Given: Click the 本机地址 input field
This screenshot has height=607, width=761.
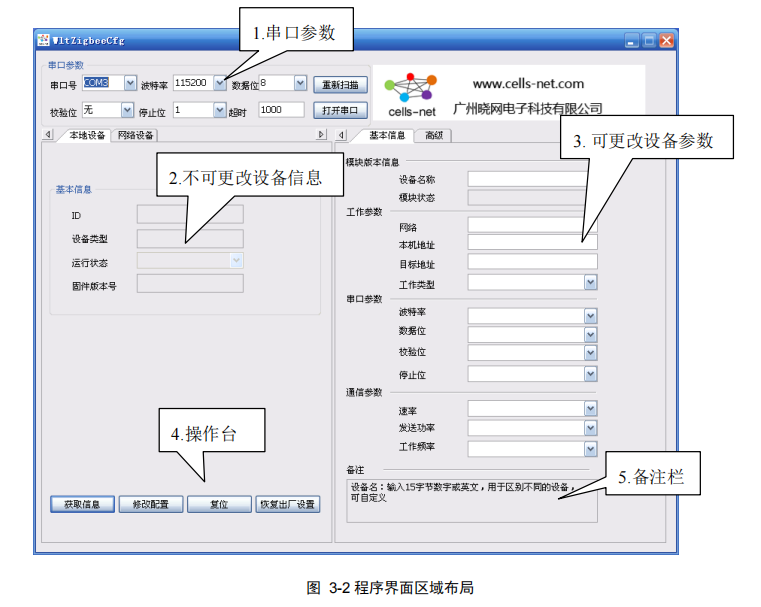Looking at the screenshot, I should click(x=532, y=242).
